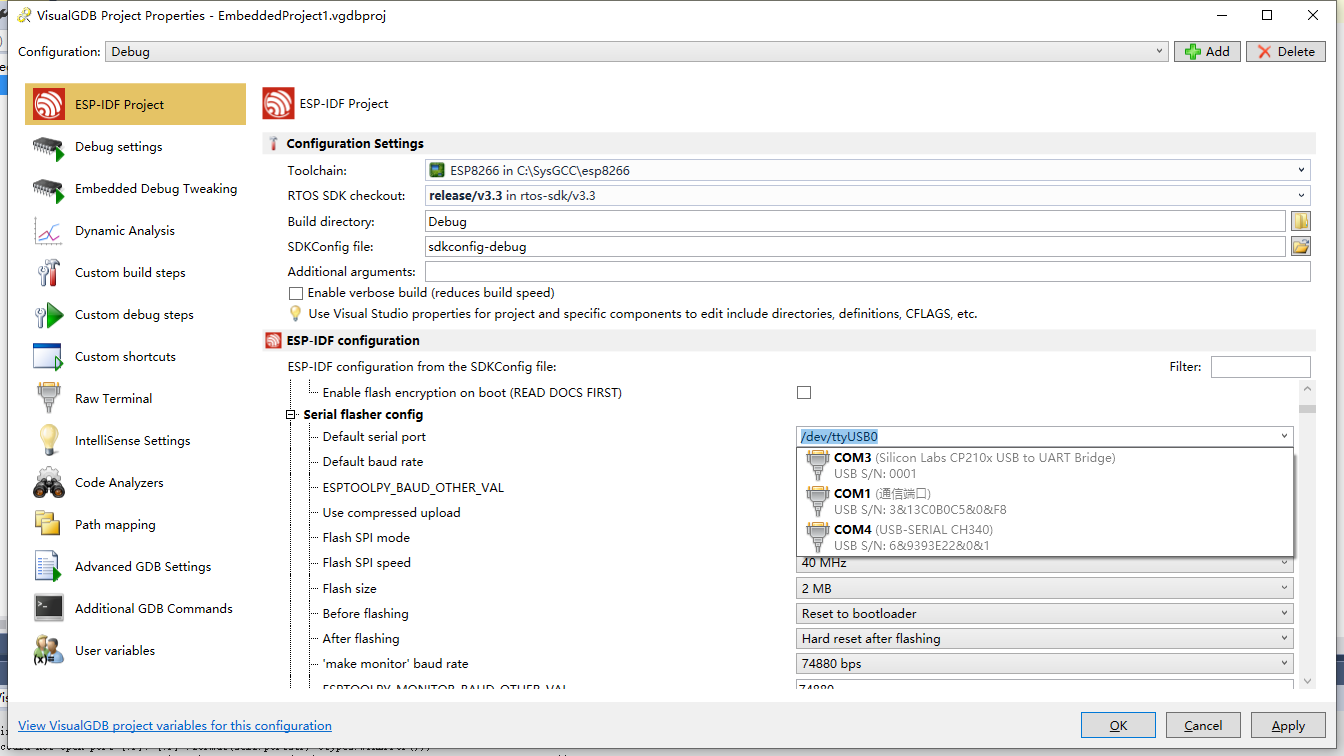Image resolution: width=1344 pixels, height=756 pixels.
Task: Open Code Analyzers binoculars icon
Action: pyautogui.click(x=48, y=483)
